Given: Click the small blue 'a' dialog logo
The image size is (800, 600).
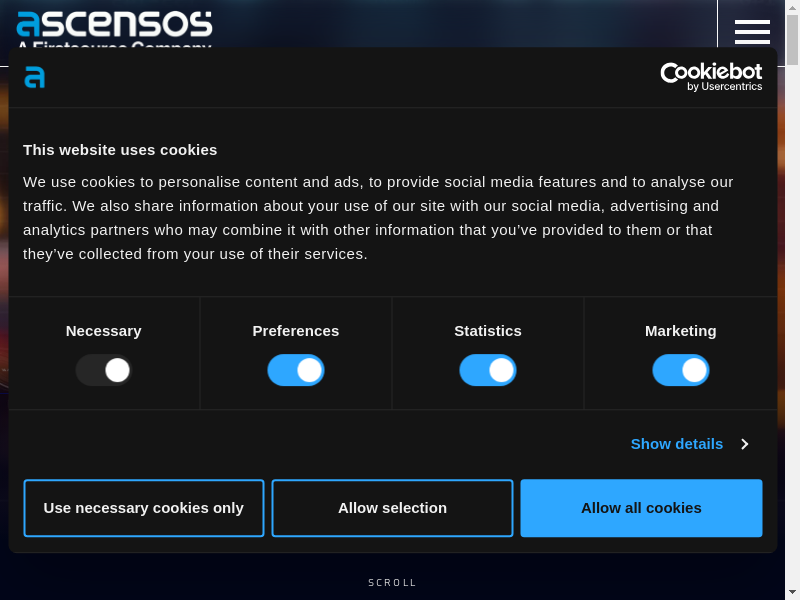Looking at the screenshot, I should pyautogui.click(x=35, y=77).
